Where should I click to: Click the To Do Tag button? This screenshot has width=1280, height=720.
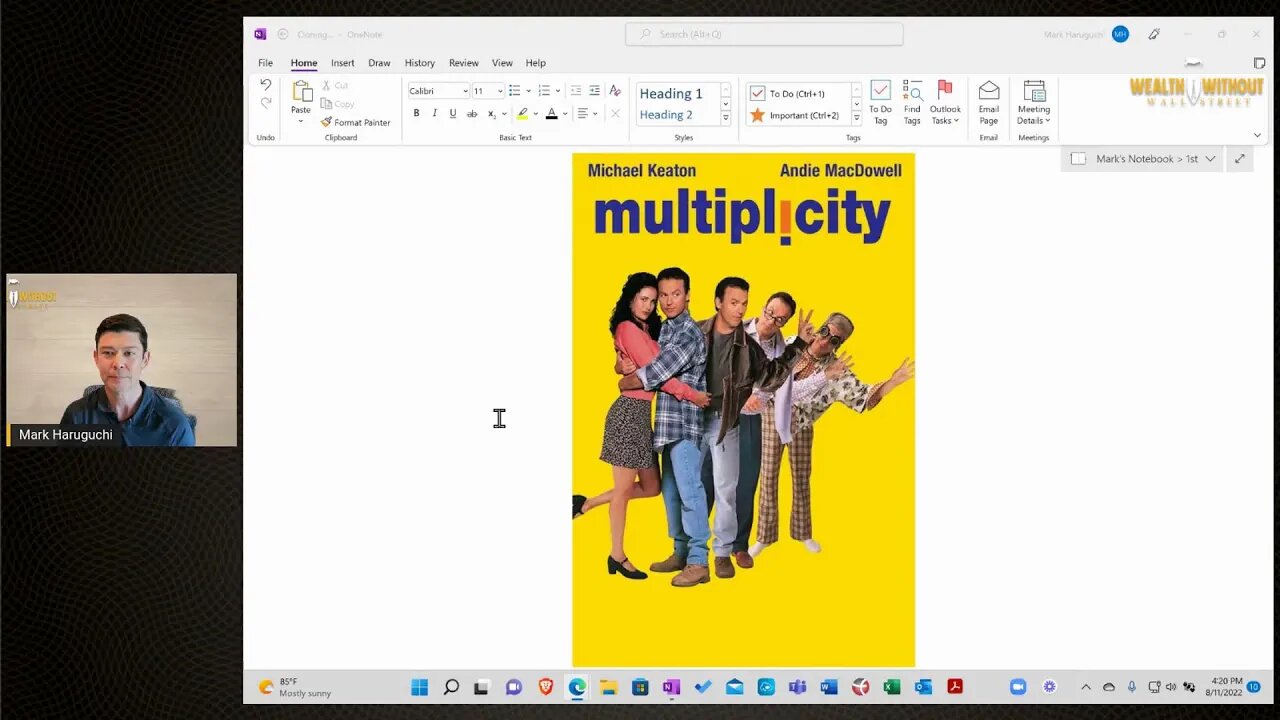click(880, 103)
